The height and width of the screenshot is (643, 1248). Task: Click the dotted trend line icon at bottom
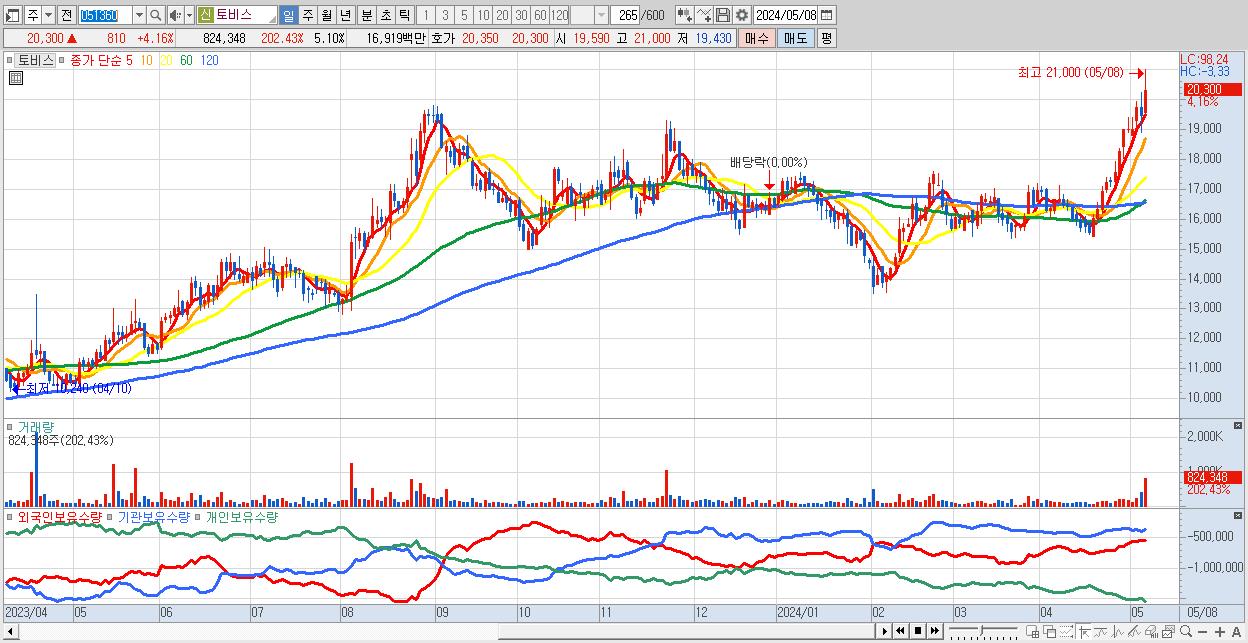coord(1066,632)
